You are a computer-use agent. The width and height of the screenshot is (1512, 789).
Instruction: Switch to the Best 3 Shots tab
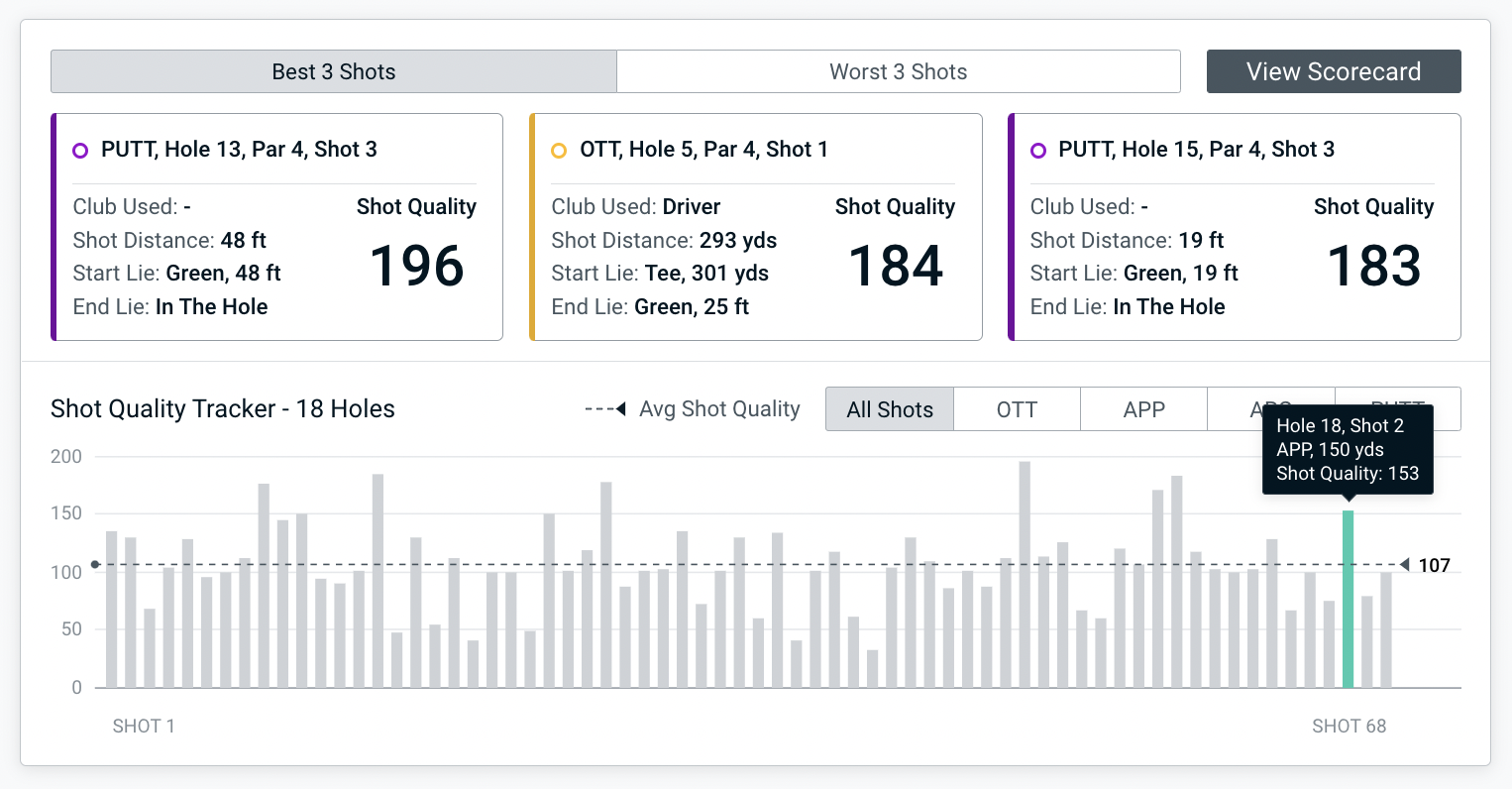[334, 71]
